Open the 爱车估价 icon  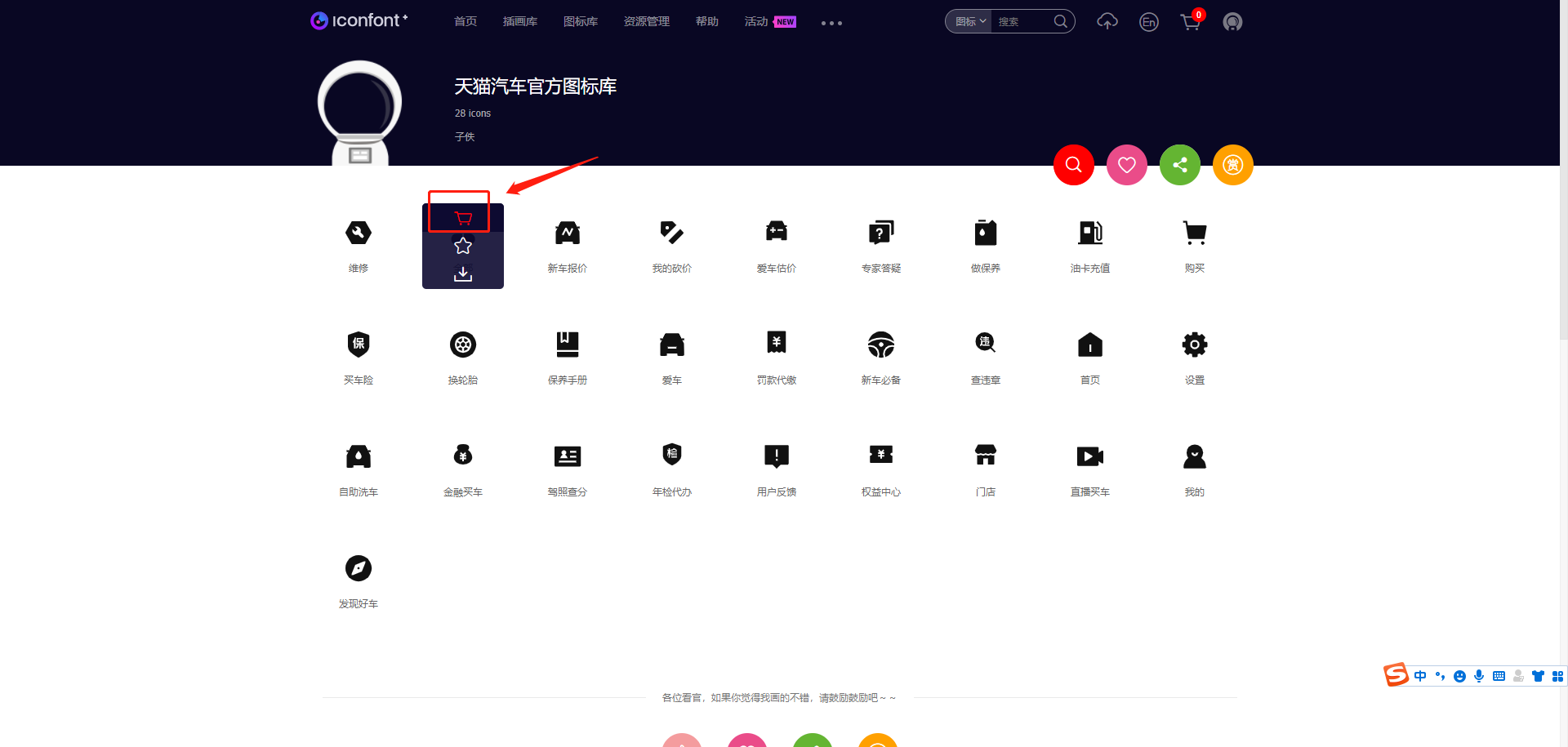click(x=777, y=233)
